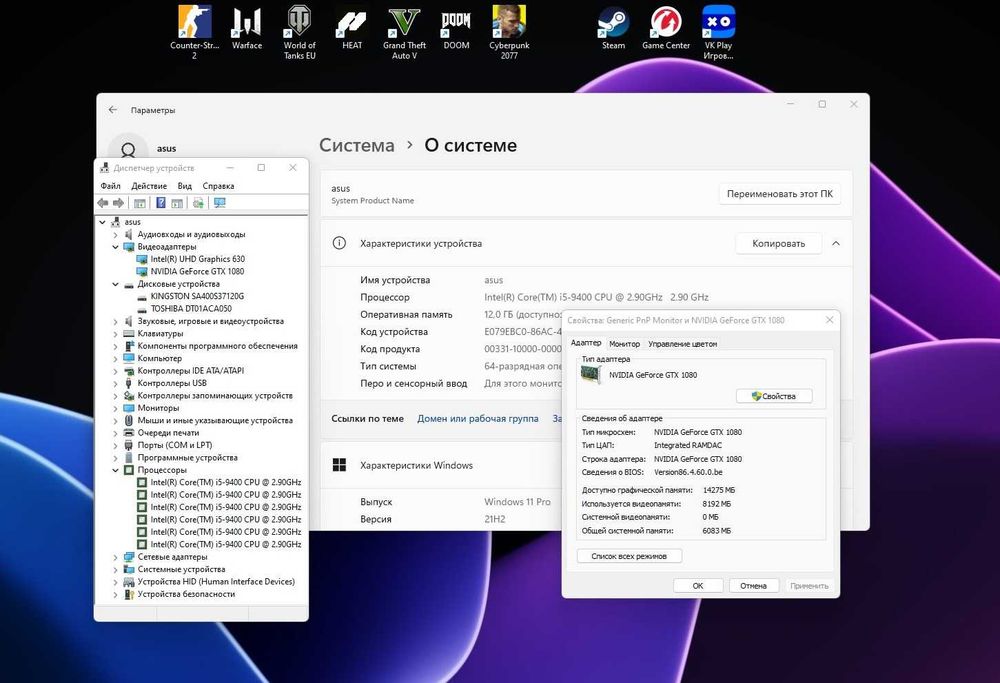Click the back arrow in the Параметры window

pyautogui.click(x=113, y=110)
